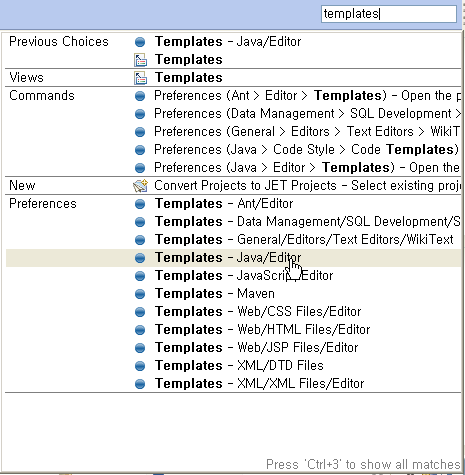Run Preferences (Data Management > SQL Development) command
465x475 pixels.
pos(307,114)
